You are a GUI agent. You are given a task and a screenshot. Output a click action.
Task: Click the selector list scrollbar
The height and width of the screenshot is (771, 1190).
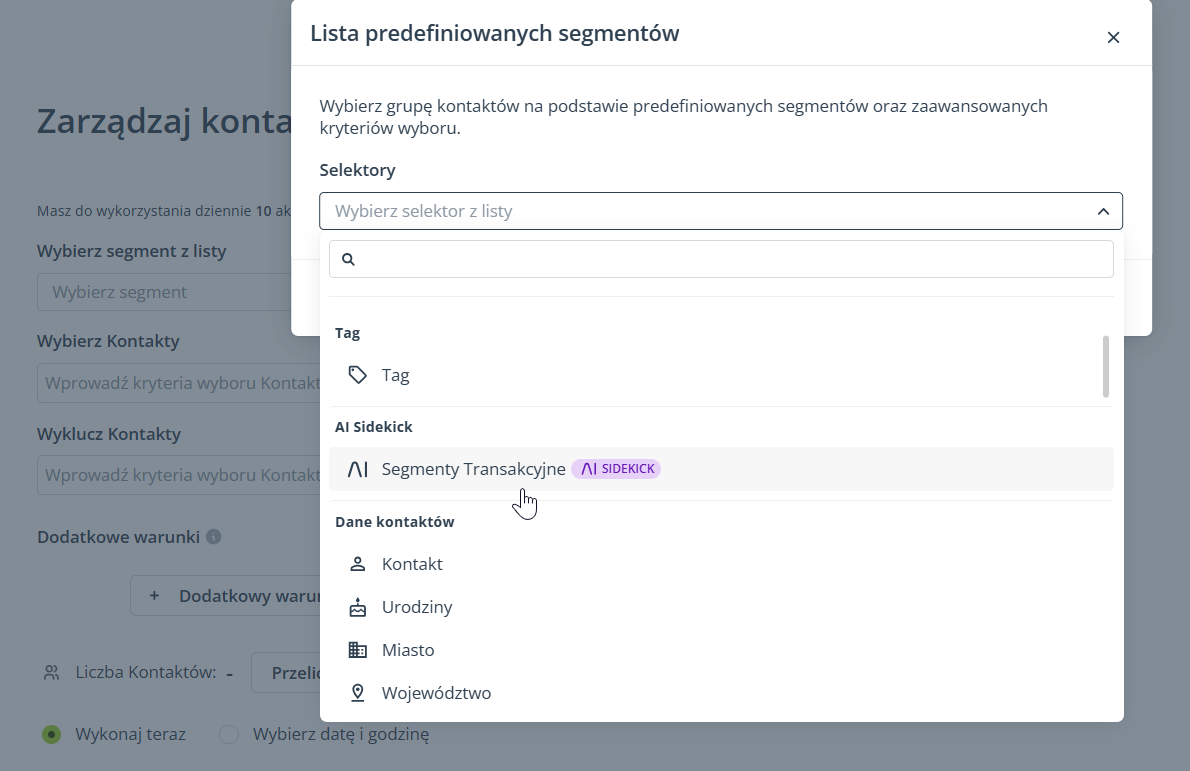[1105, 366]
